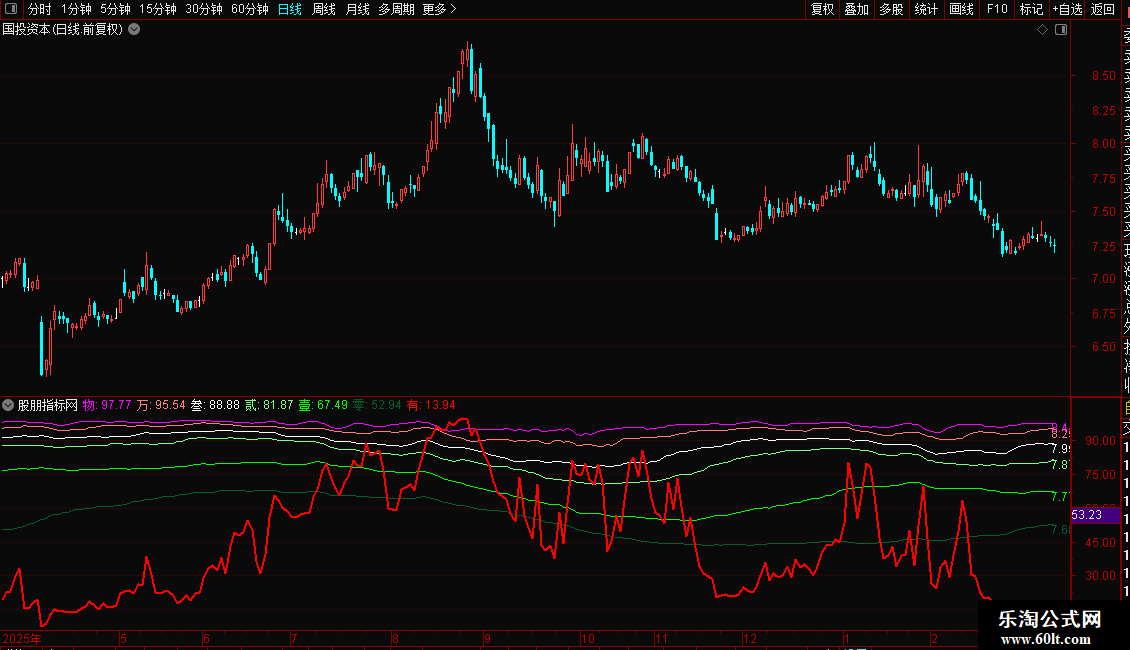Click the 7.00 price axis label
1130x650 pixels.
(x=1103, y=279)
